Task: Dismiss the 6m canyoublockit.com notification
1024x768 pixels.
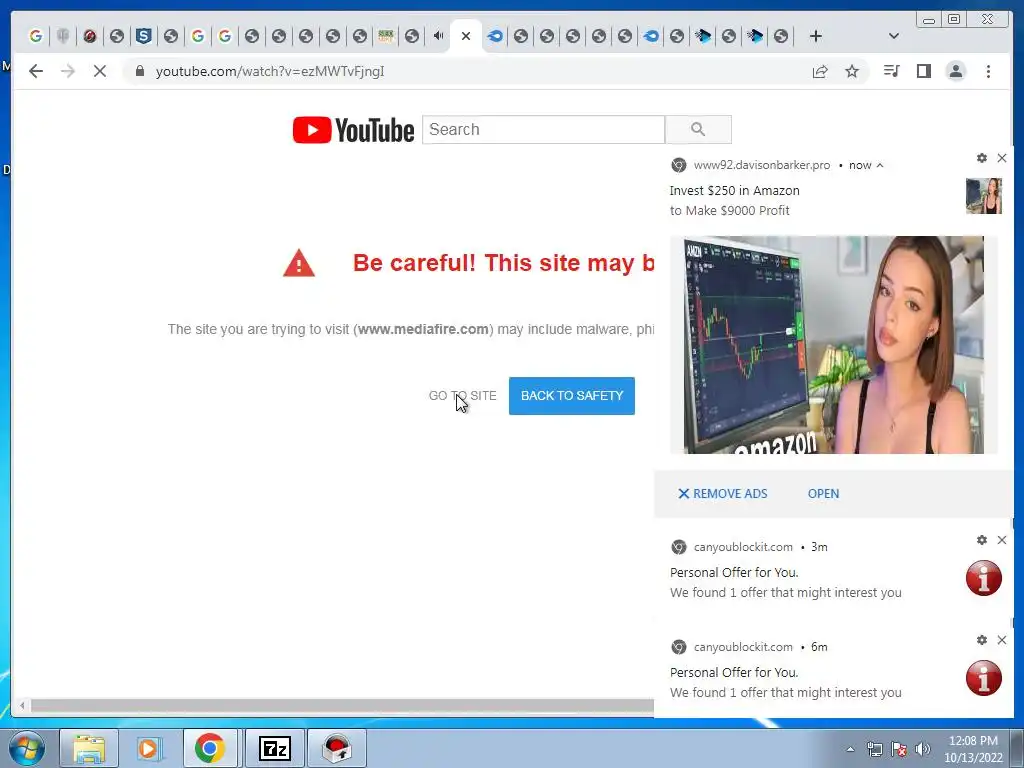Action: point(1002,640)
